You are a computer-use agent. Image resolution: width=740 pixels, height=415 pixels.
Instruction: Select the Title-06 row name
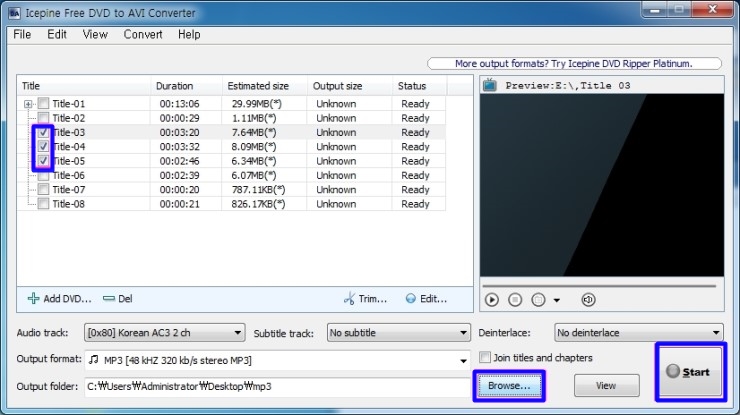click(68, 175)
